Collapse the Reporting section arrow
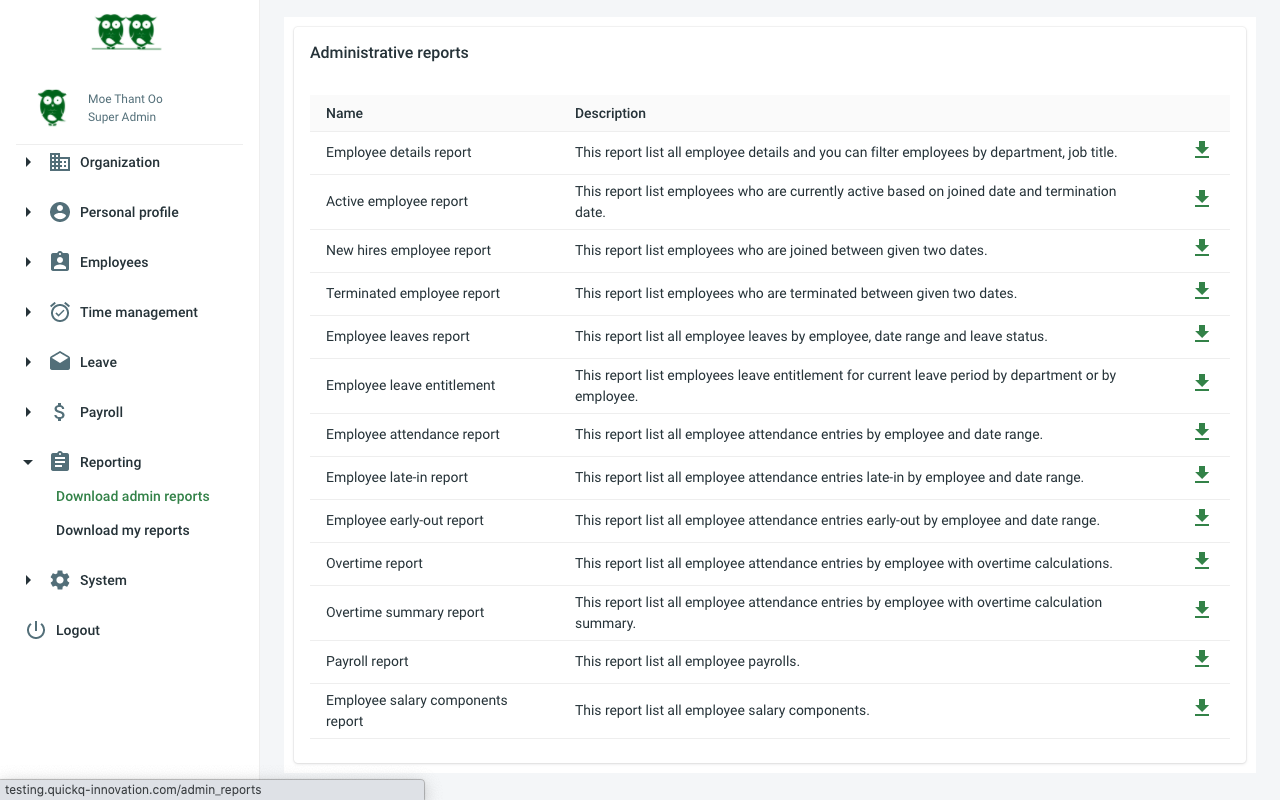Viewport: 1280px width, 800px height. coord(28,462)
